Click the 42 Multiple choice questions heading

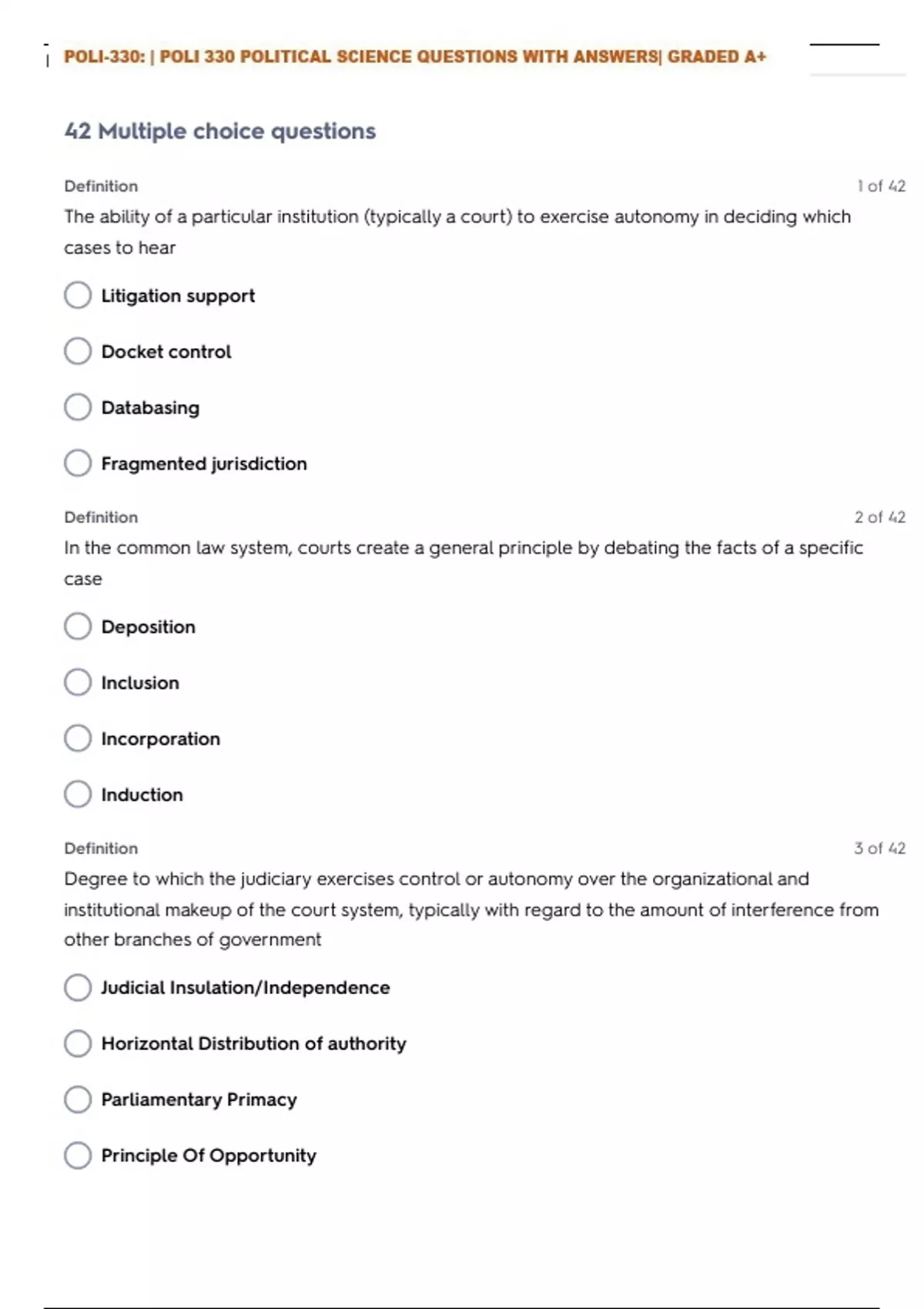tap(220, 131)
